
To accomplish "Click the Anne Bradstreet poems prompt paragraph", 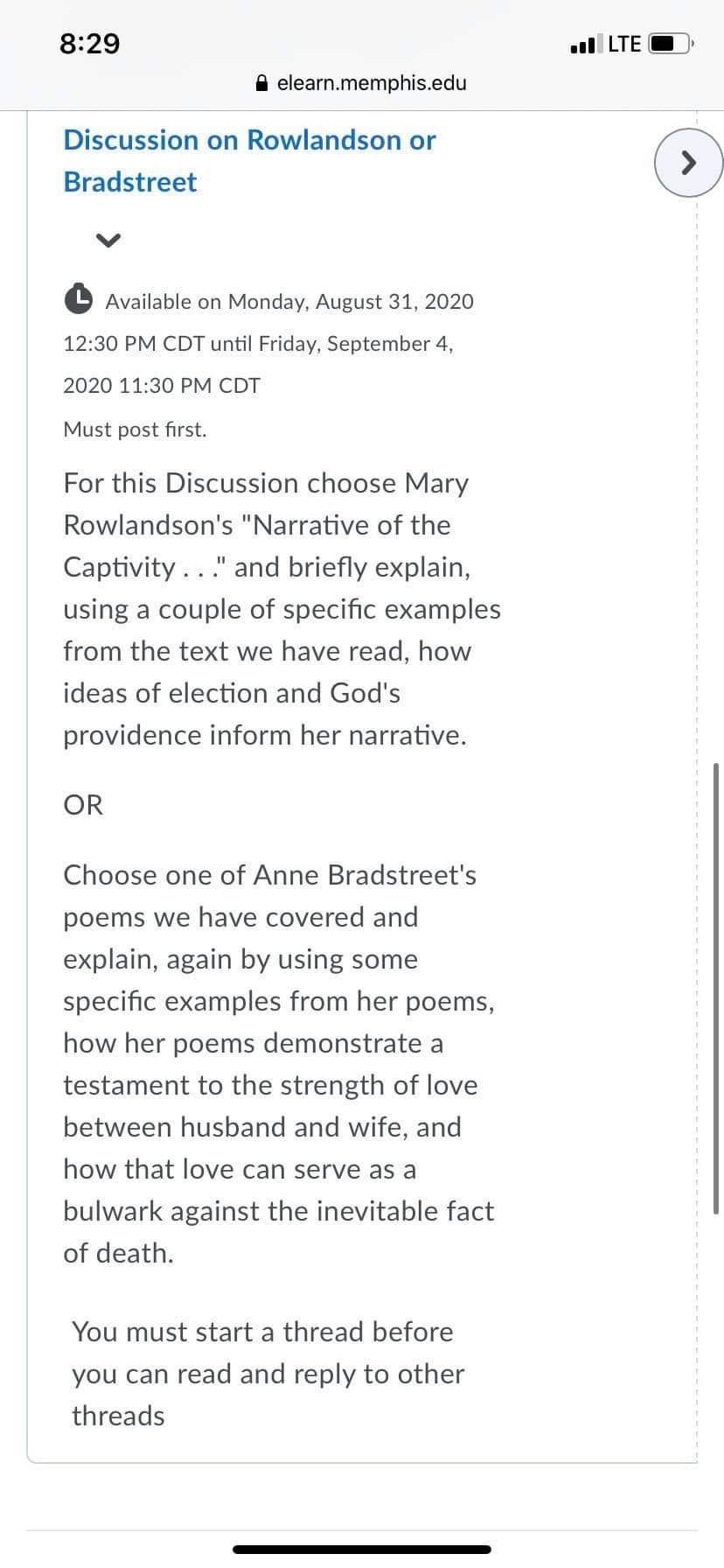I will tap(279, 1064).
